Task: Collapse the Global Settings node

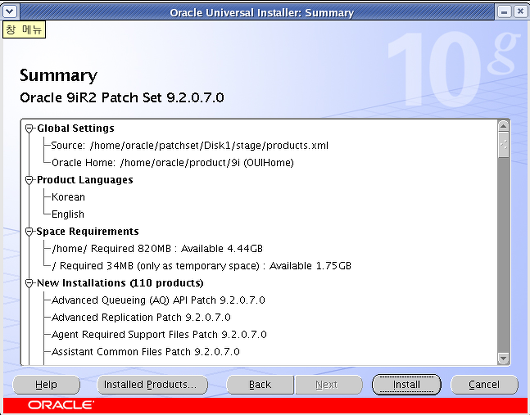Action: click(29, 128)
